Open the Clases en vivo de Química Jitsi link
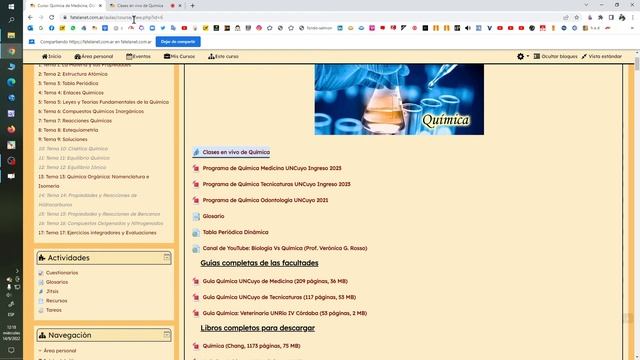This screenshot has width=640, height=360. pos(236,152)
